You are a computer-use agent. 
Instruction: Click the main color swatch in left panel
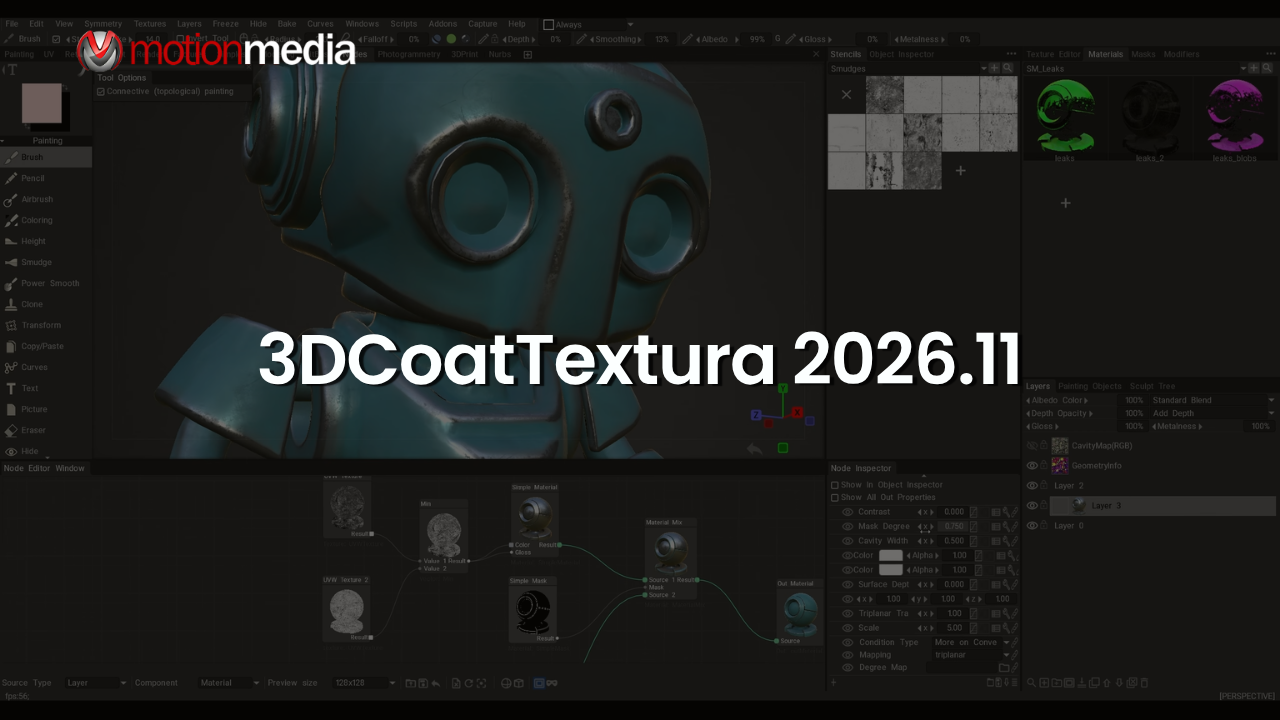41,103
